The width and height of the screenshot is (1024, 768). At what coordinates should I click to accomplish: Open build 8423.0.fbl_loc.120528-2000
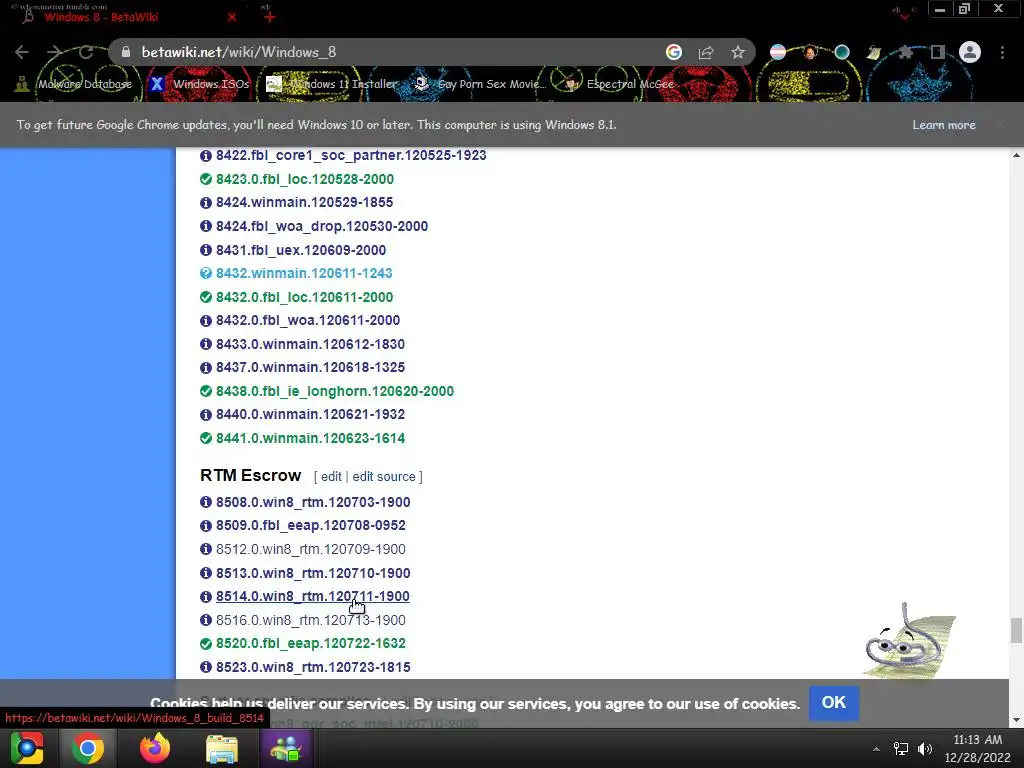(x=305, y=179)
